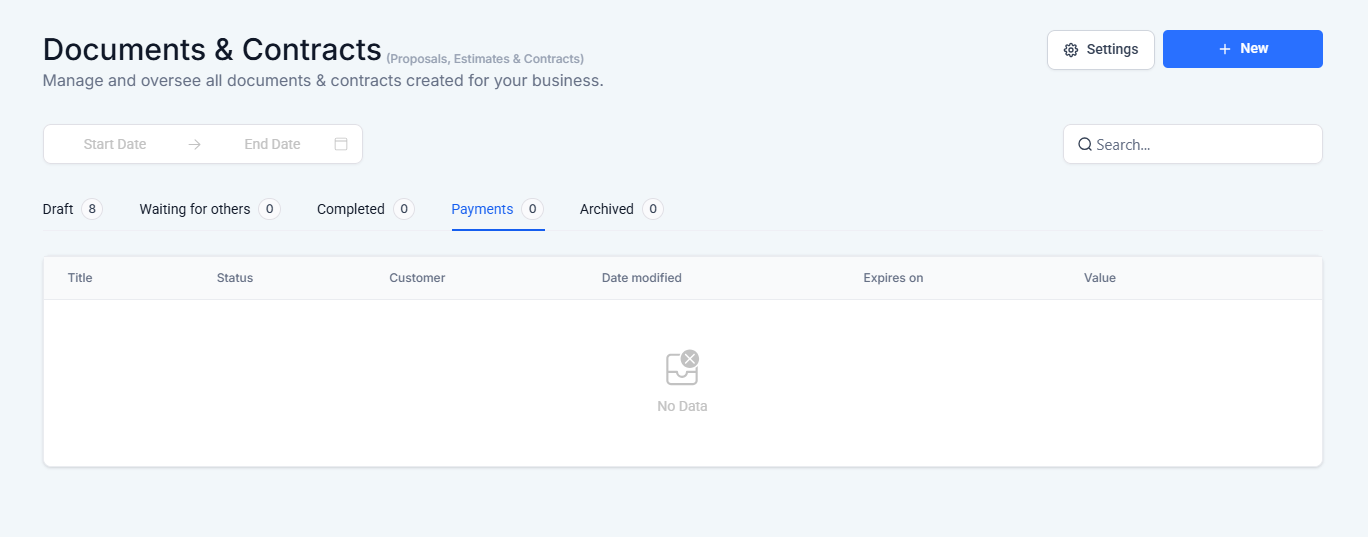The width and height of the screenshot is (1368, 537).
Task: Click the magnifying glass search icon
Action: pos(1084,144)
